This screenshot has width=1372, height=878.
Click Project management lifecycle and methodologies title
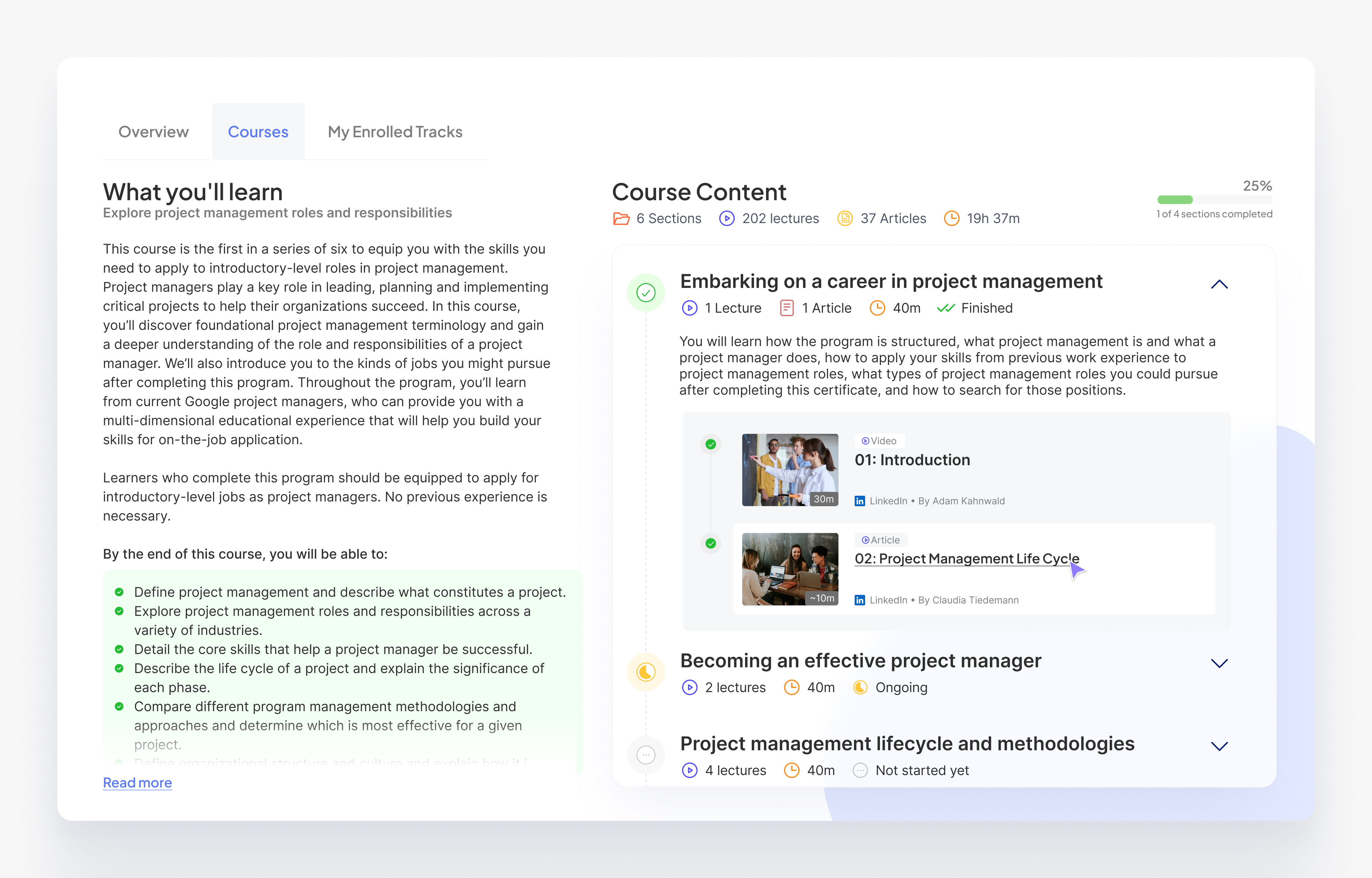[907, 744]
